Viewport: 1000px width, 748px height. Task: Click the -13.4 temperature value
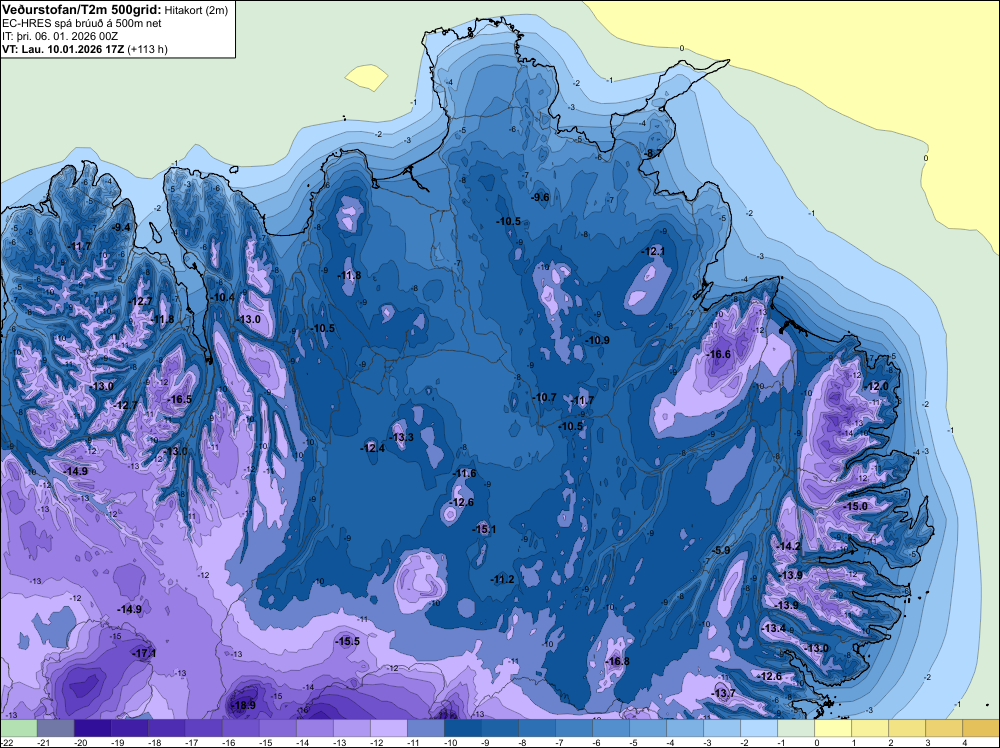pos(774,628)
